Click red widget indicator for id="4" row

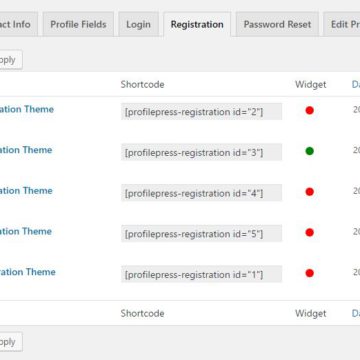click(x=310, y=192)
